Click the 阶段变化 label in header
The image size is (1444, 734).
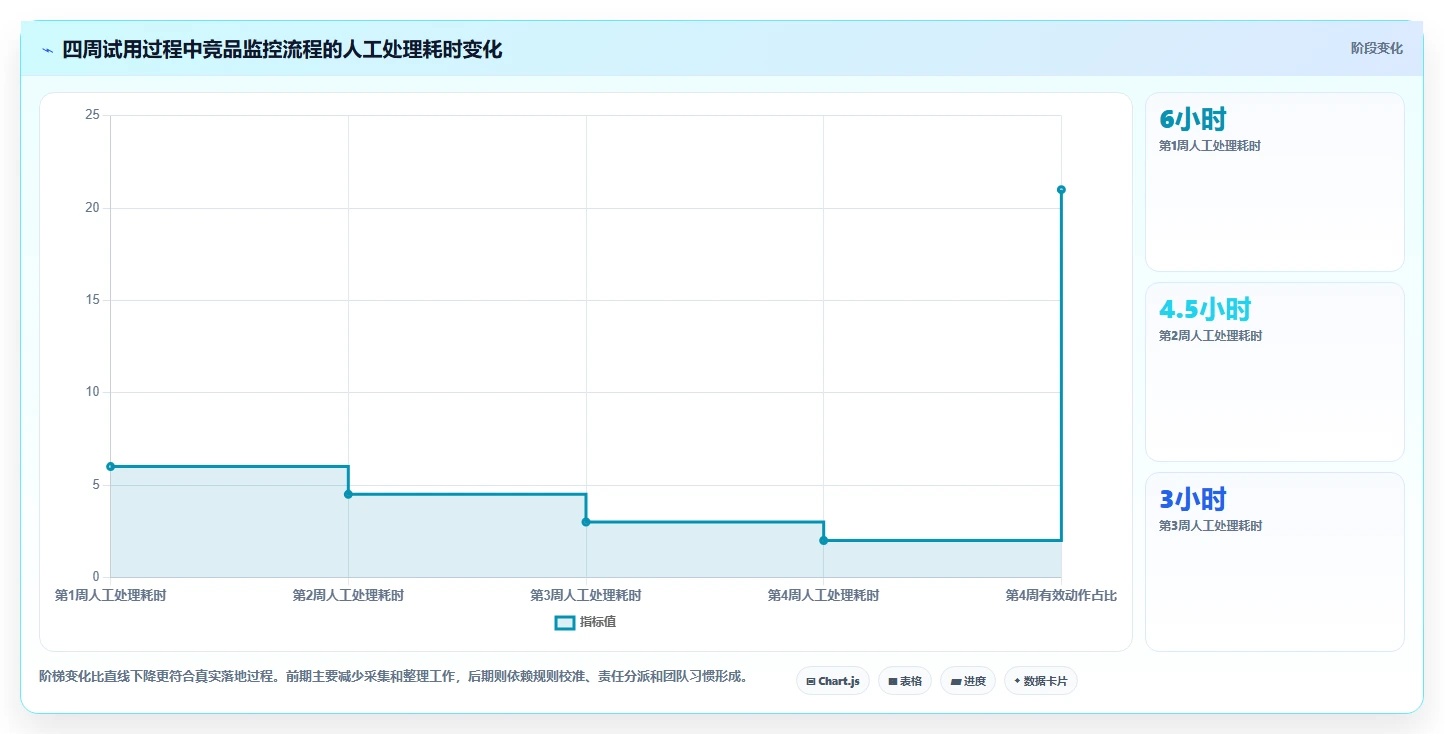click(1376, 48)
